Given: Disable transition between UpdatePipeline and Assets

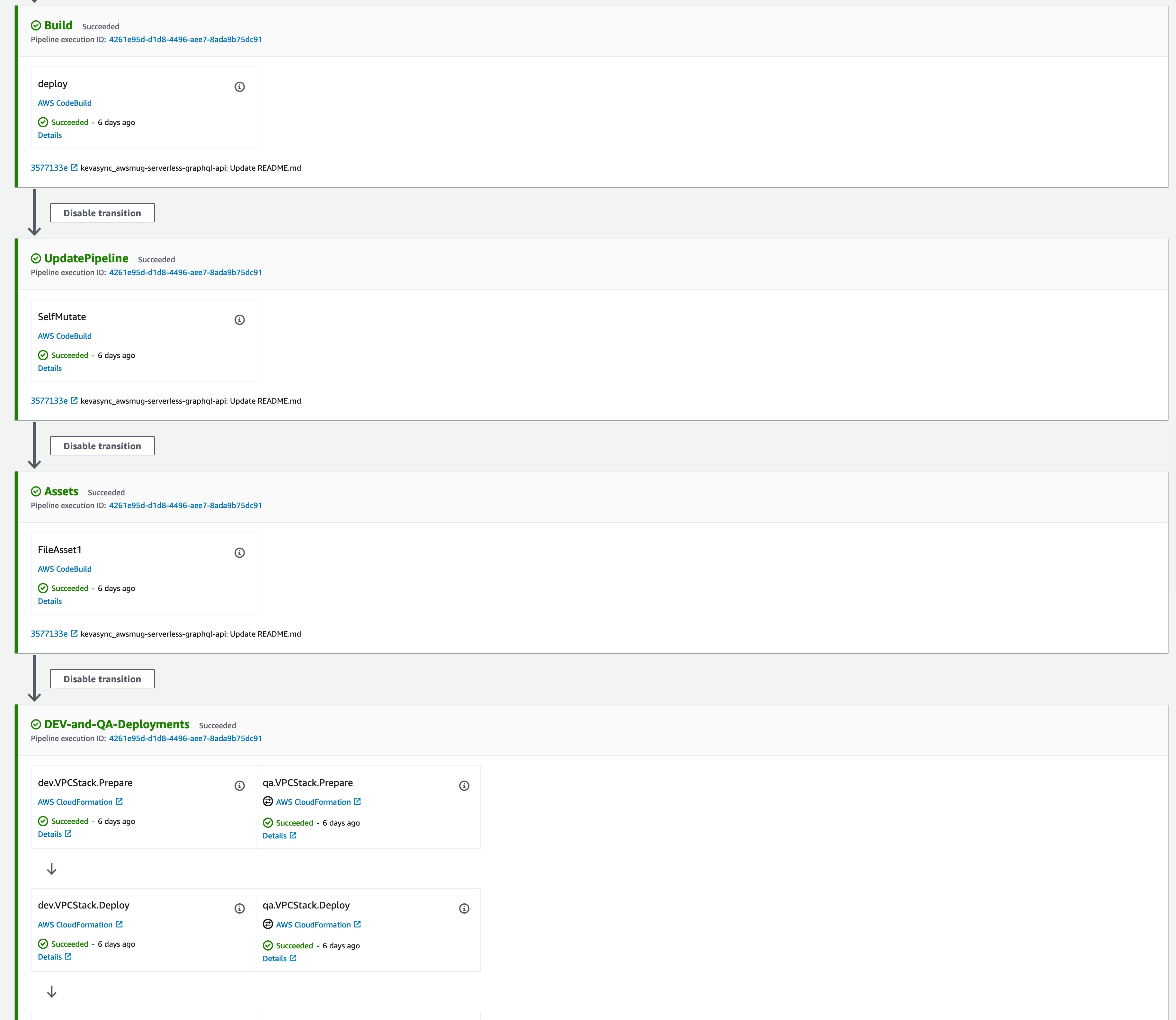Looking at the screenshot, I should point(102,446).
